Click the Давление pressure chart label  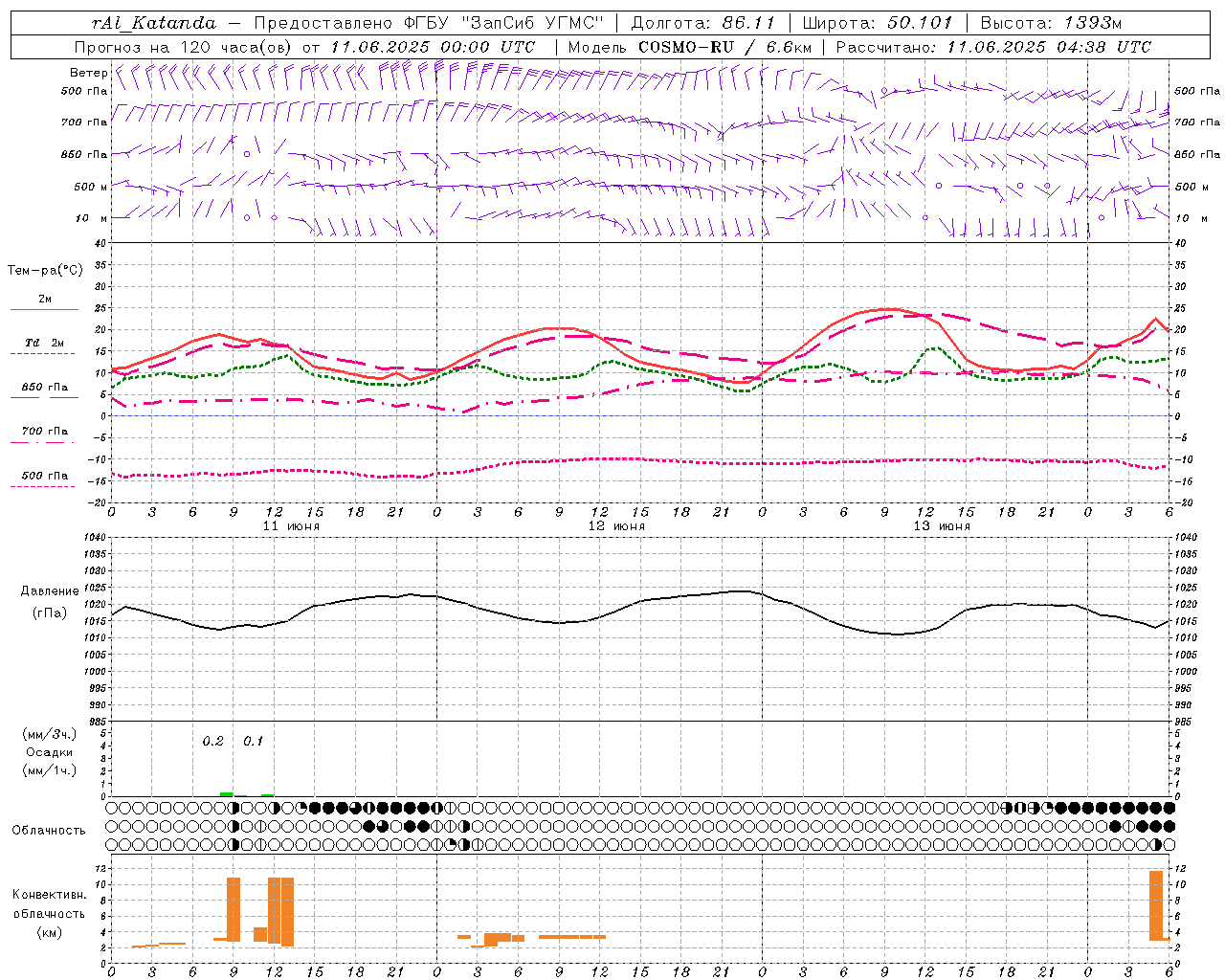click(50, 591)
